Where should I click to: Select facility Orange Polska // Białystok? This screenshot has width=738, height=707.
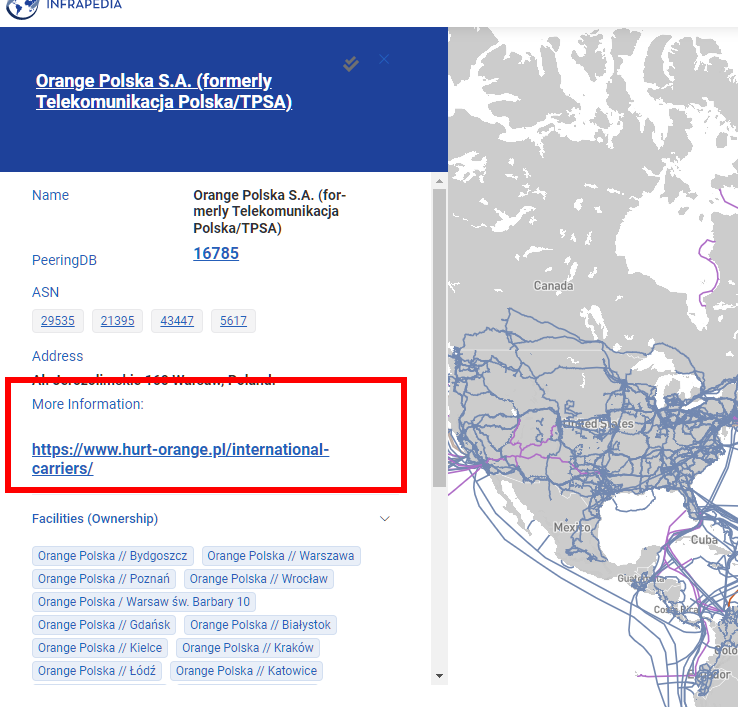point(260,625)
